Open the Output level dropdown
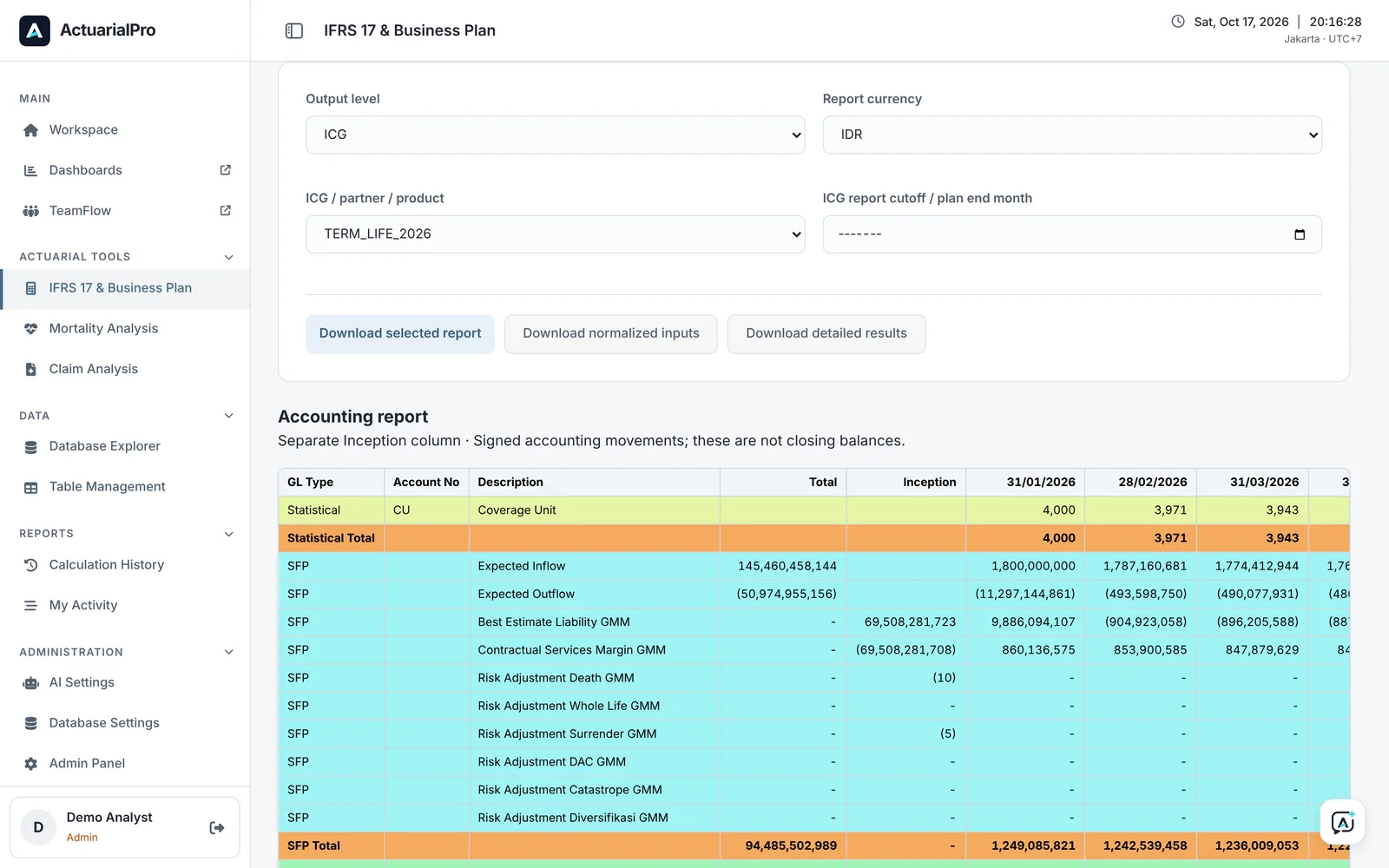This screenshot has width=1389, height=868. (556, 135)
